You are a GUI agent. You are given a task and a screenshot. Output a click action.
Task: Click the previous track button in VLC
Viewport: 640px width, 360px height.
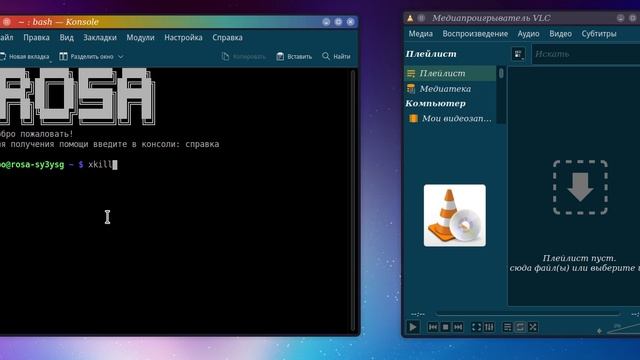[433, 327]
